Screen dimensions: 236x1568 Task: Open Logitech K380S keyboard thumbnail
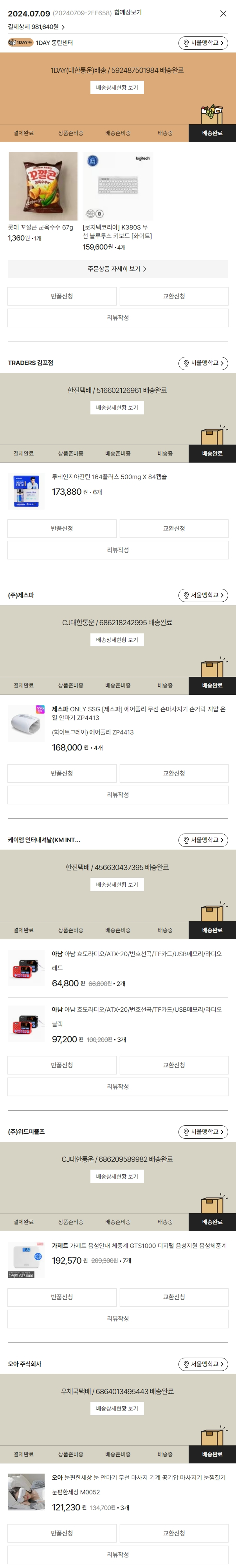point(117,186)
